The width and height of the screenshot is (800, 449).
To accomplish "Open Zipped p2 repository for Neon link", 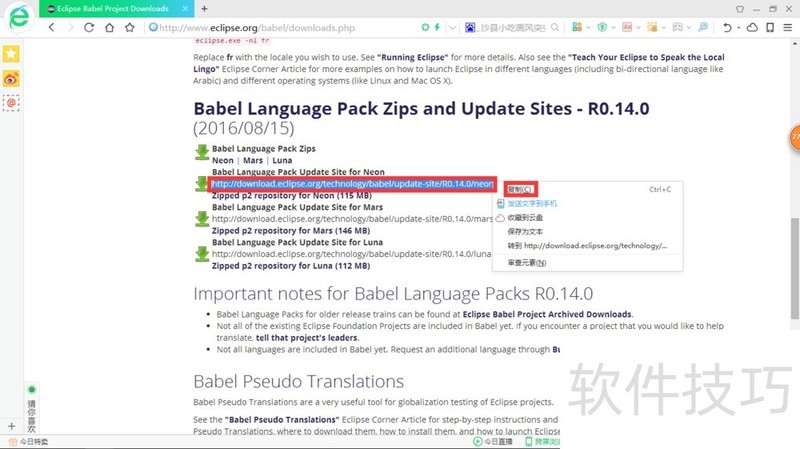I will pos(292,195).
